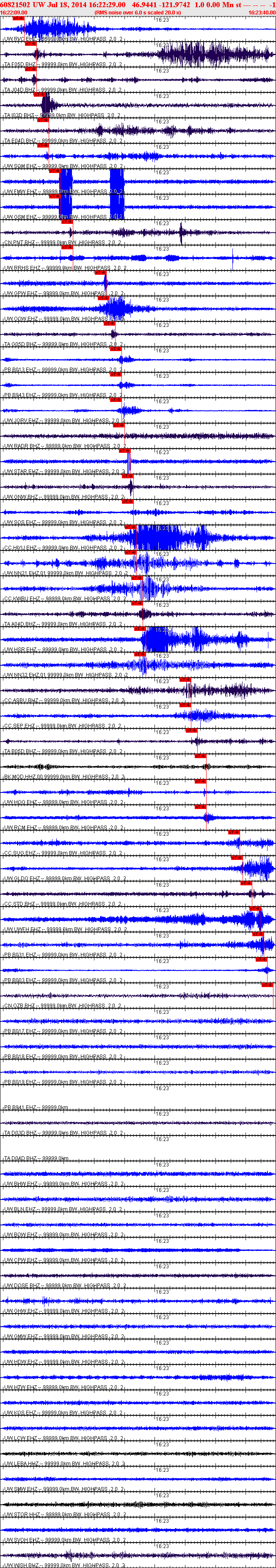Select station label TA G05D BHZ
276x1568 pixels.
(21, 345)
